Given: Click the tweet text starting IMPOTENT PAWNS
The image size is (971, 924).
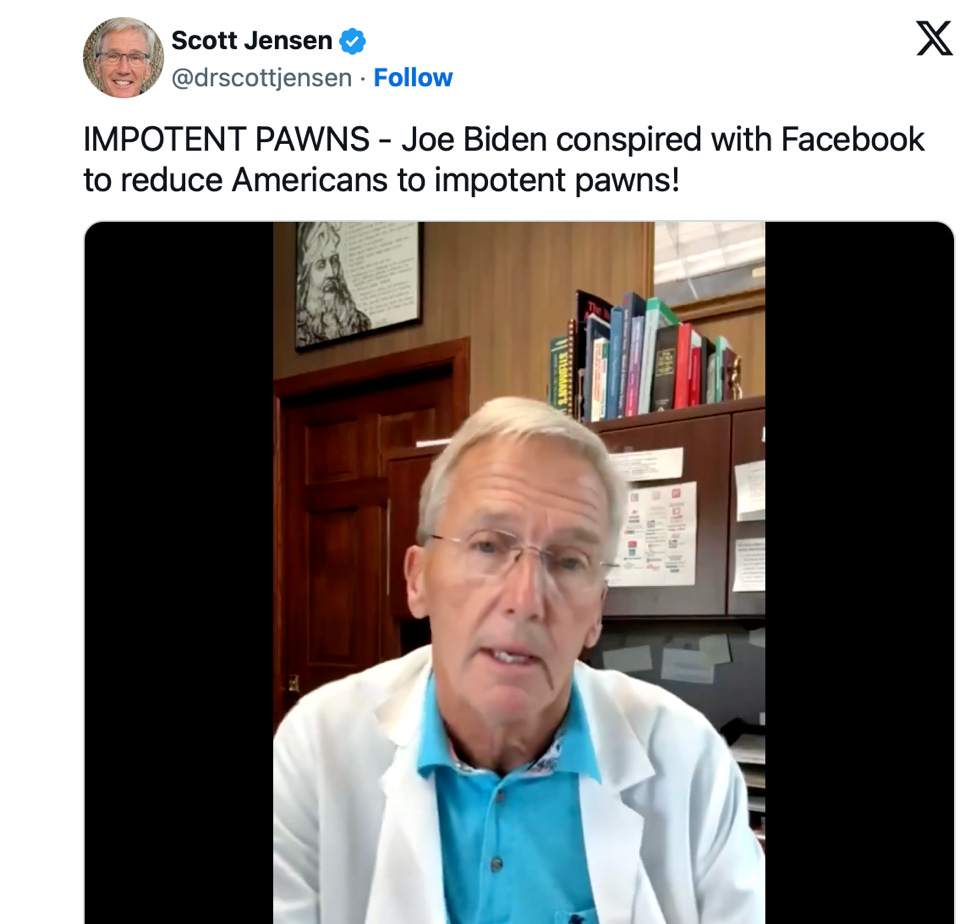Looking at the screenshot, I should [504, 159].
